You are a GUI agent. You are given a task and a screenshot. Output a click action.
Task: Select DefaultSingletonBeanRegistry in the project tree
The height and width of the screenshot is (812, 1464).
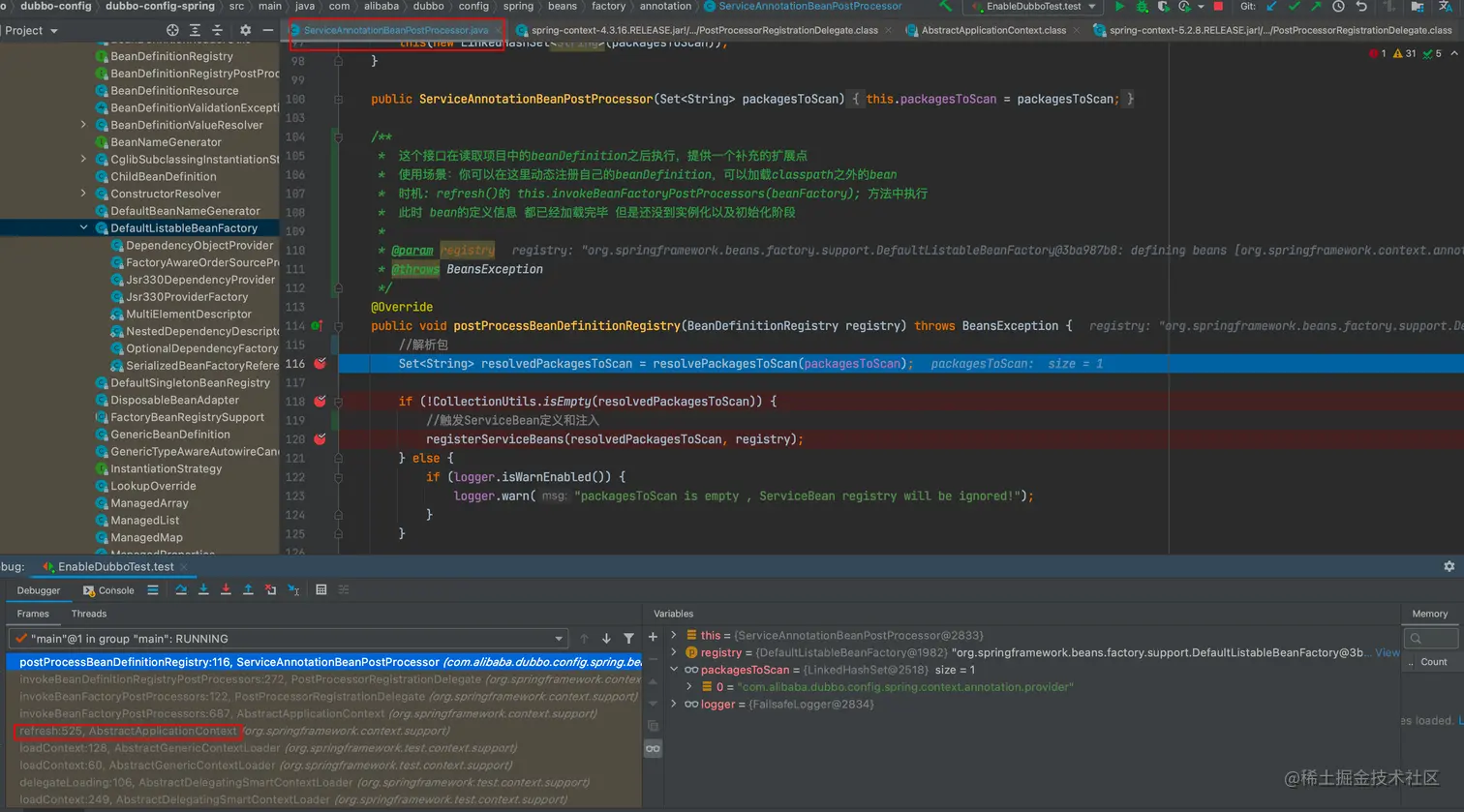190,382
